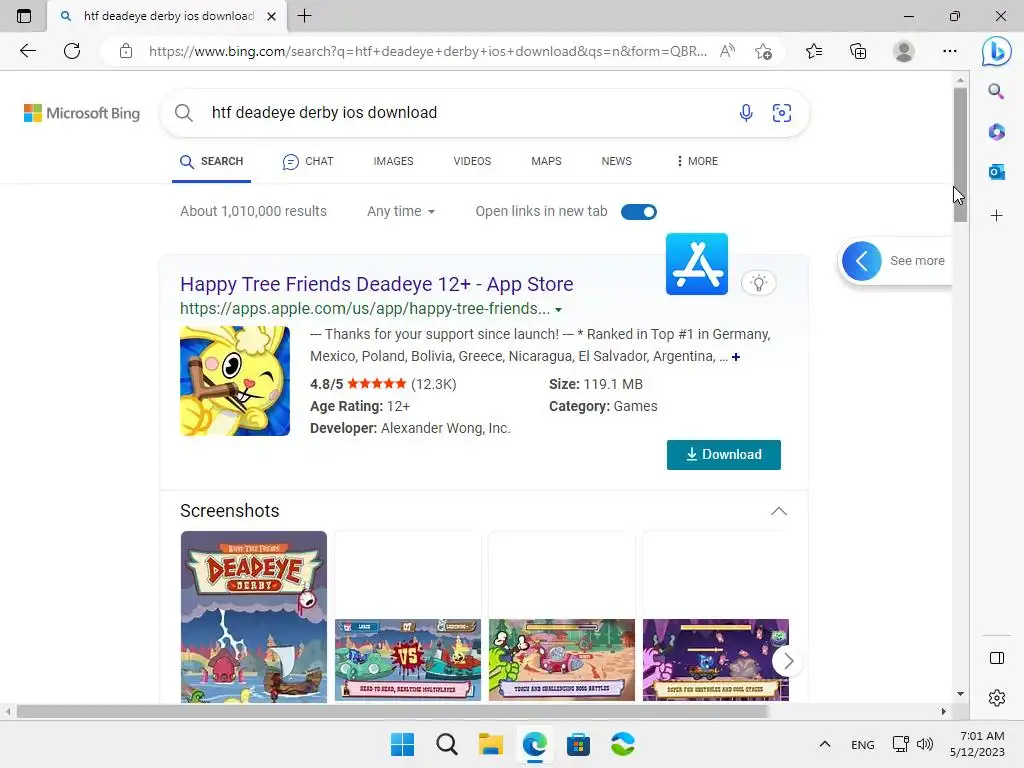Click the ENG language indicator
This screenshot has width=1024, height=768.
pyautogui.click(x=863, y=744)
